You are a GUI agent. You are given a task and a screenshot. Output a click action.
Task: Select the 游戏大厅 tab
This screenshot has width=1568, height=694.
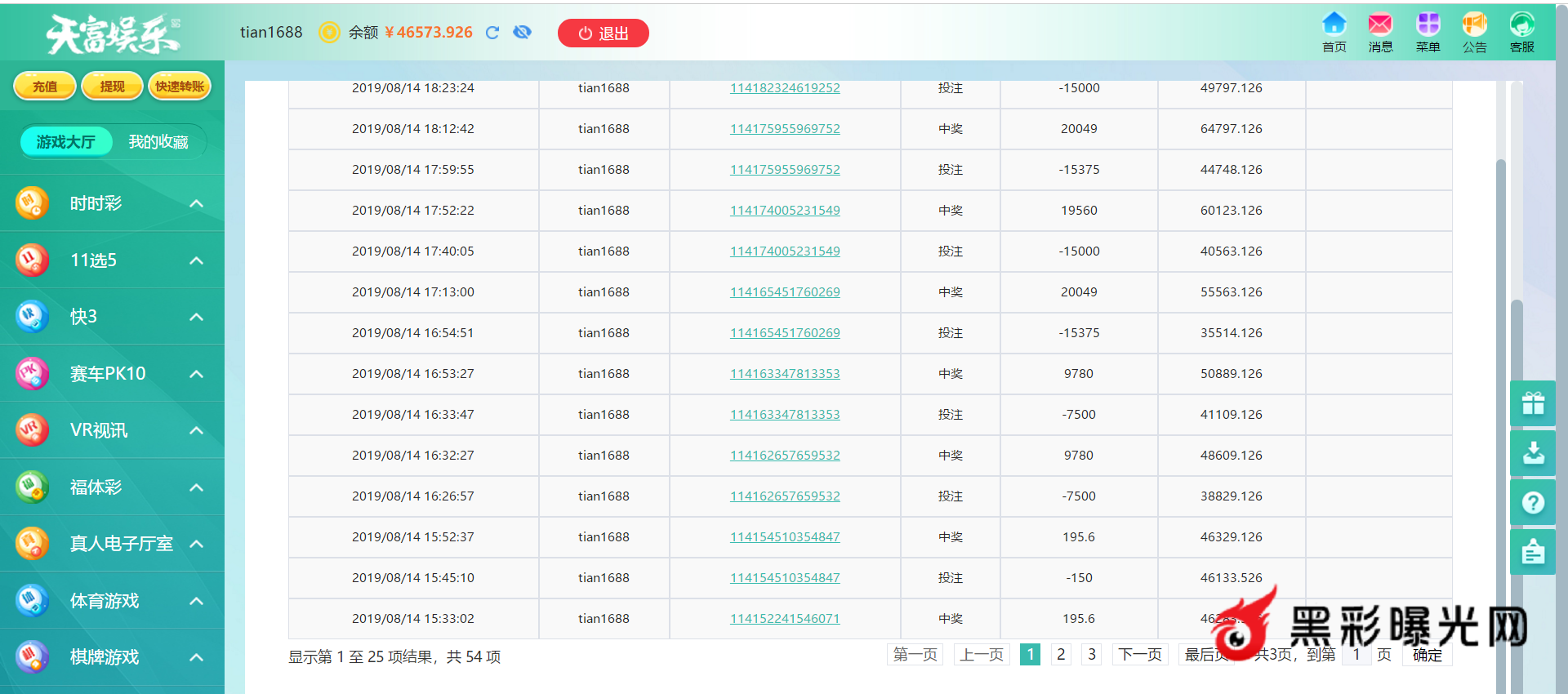65,142
